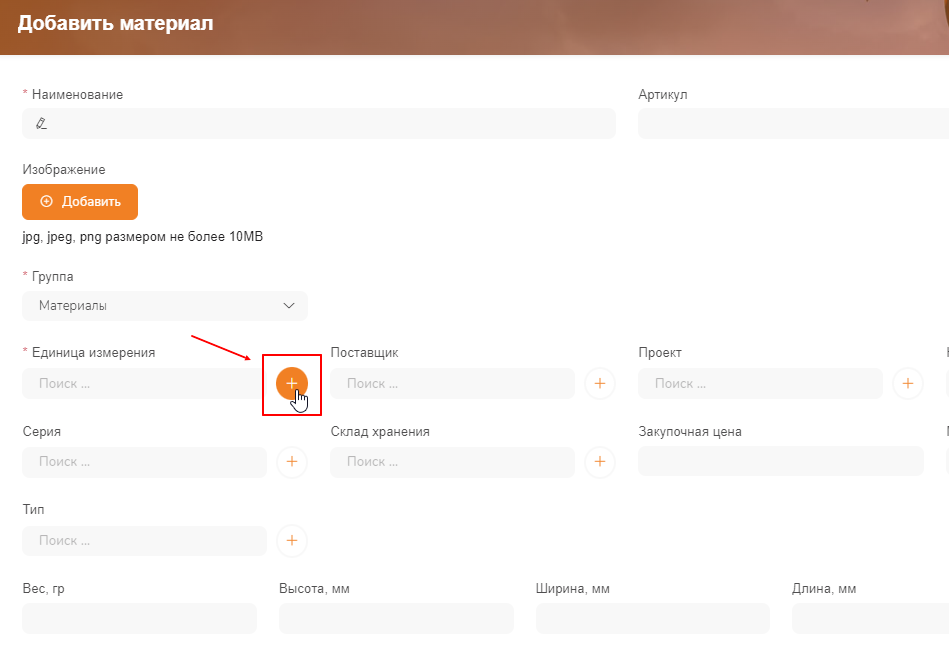Click the plus icon beside Проект field

[x=908, y=383]
